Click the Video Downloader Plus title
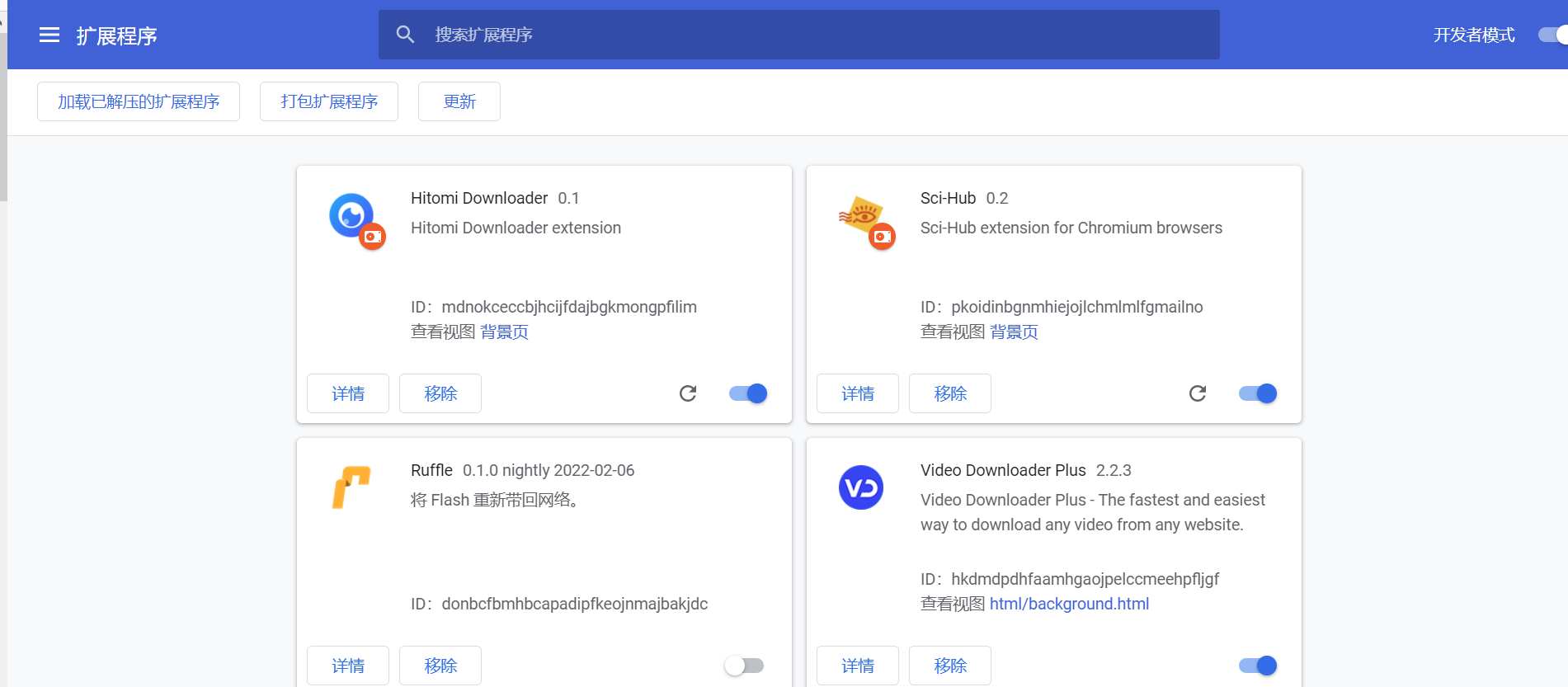 1003,470
